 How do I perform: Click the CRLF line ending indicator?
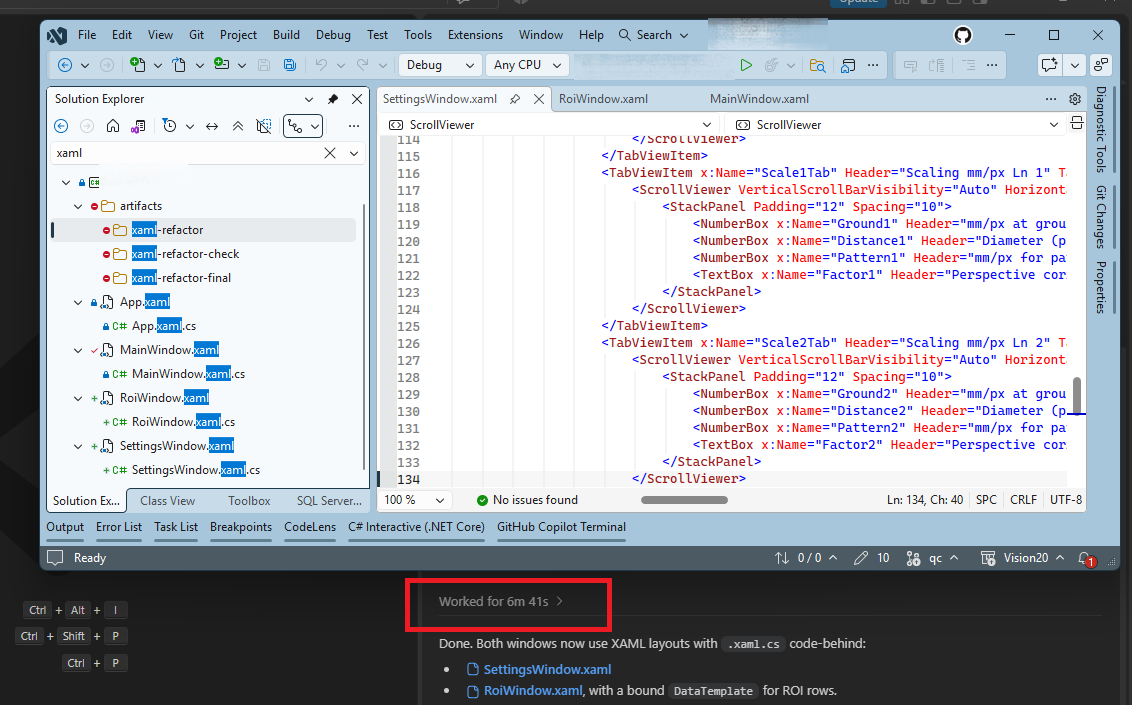1023,500
